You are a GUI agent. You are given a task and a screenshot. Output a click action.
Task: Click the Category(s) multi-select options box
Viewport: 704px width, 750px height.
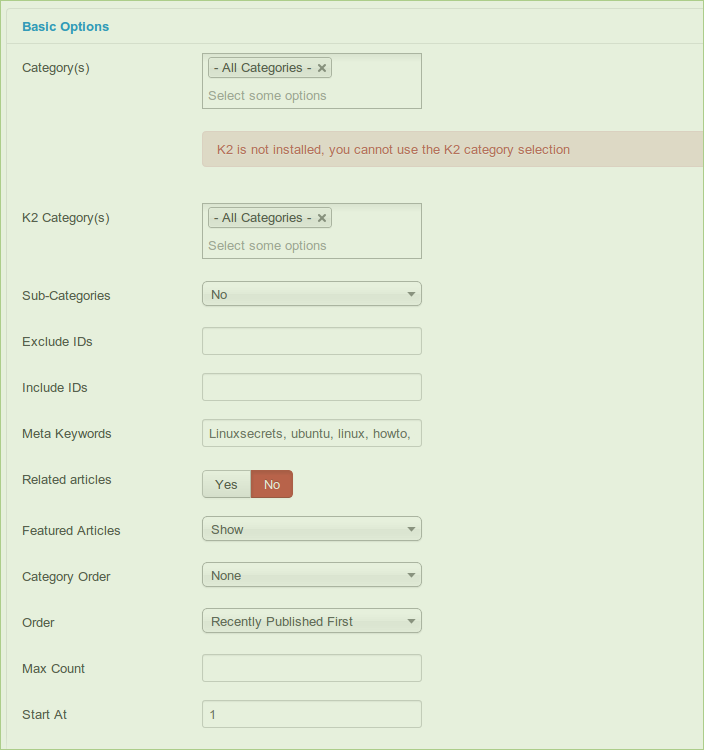[311, 96]
